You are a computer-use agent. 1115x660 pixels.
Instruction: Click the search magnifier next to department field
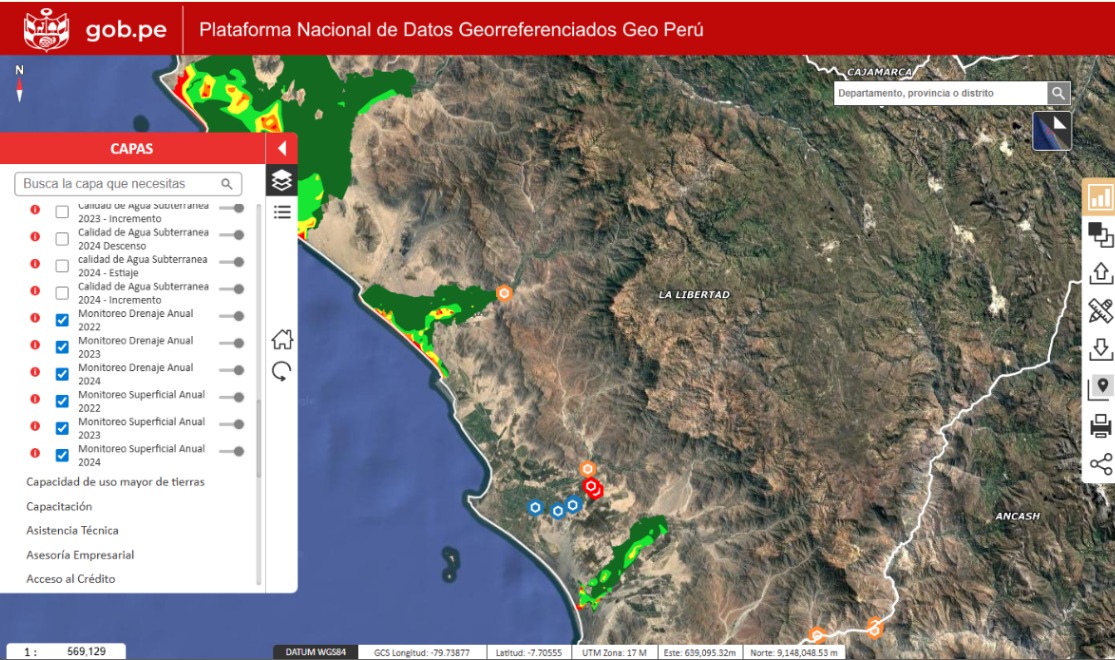click(x=1057, y=91)
